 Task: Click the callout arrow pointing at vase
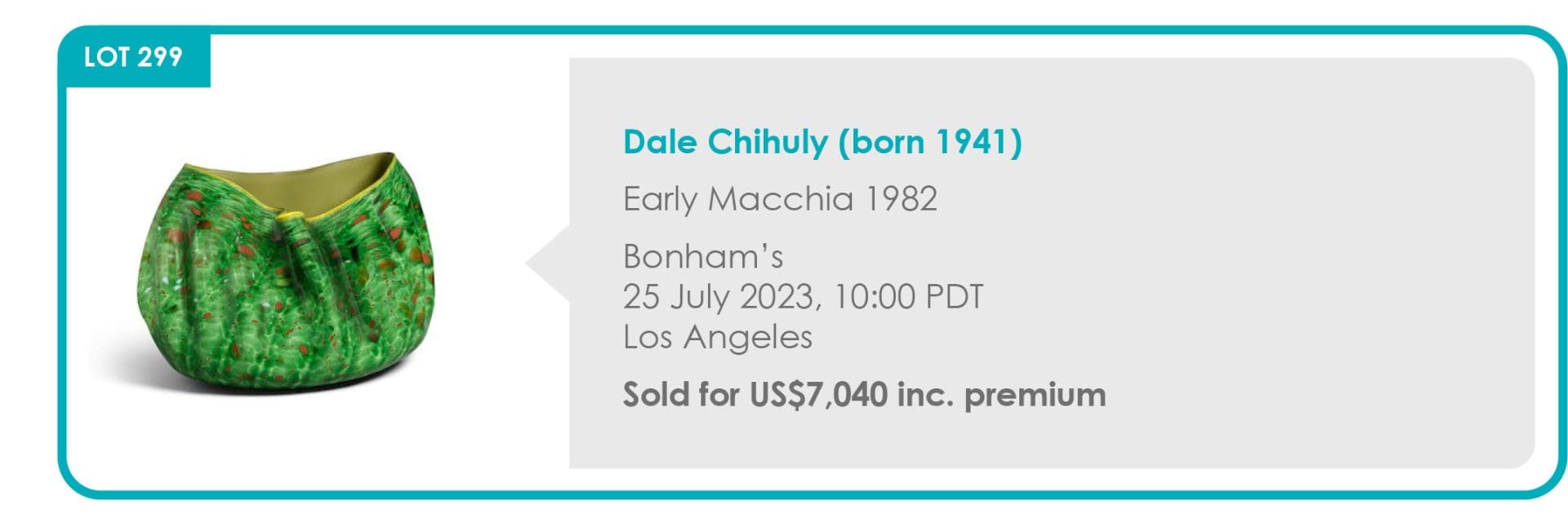coord(547,263)
